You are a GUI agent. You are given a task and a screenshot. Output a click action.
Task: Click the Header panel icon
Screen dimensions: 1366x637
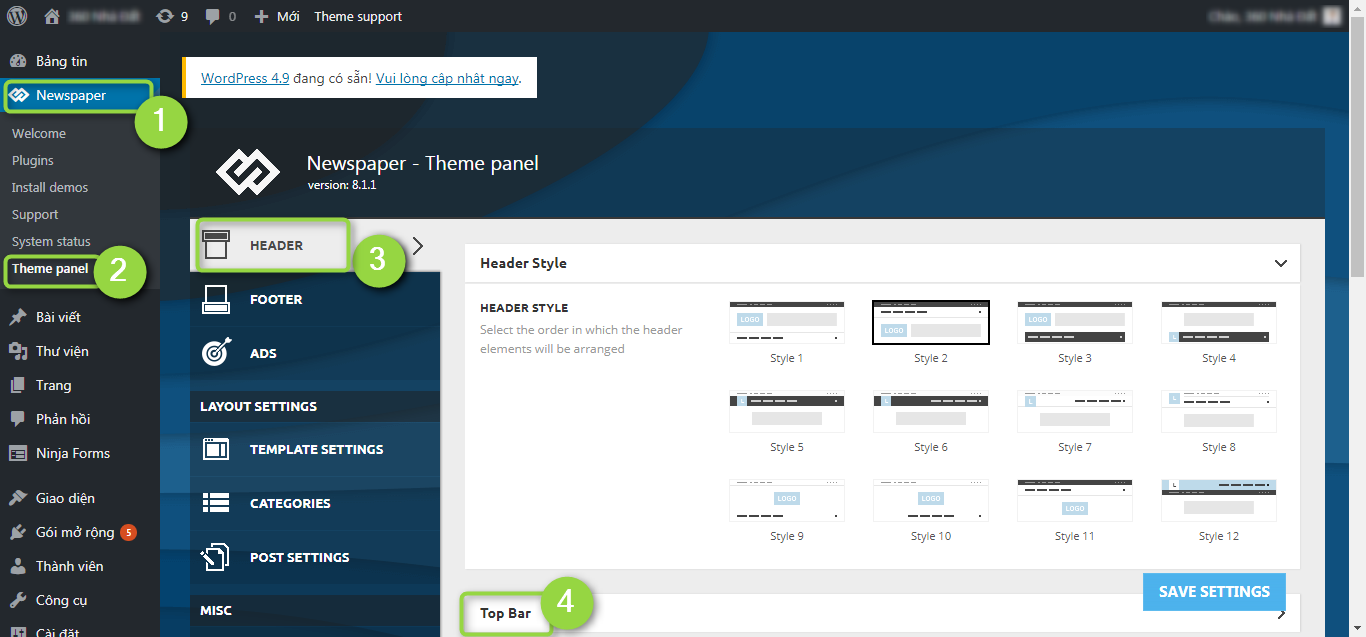216,245
